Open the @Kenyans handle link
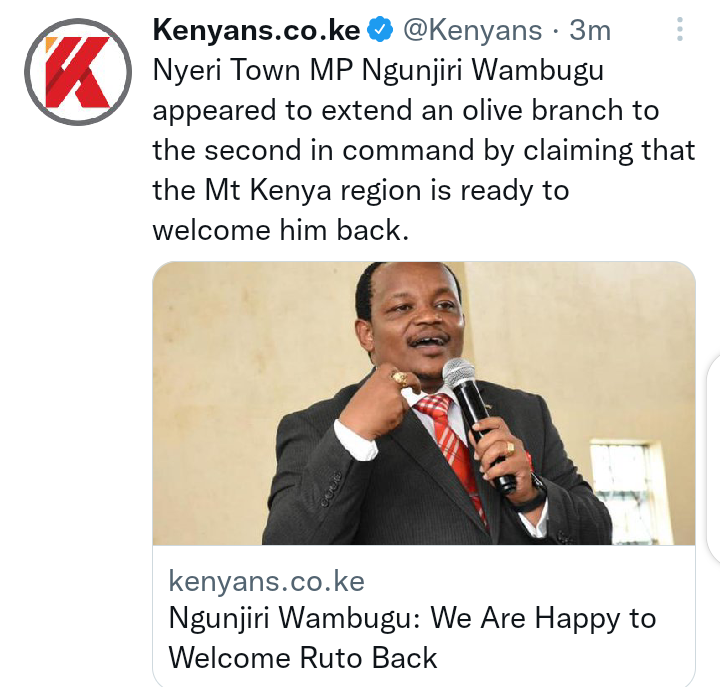Screen dimensions: 720x687 pyautogui.click(x=472, y=30)
